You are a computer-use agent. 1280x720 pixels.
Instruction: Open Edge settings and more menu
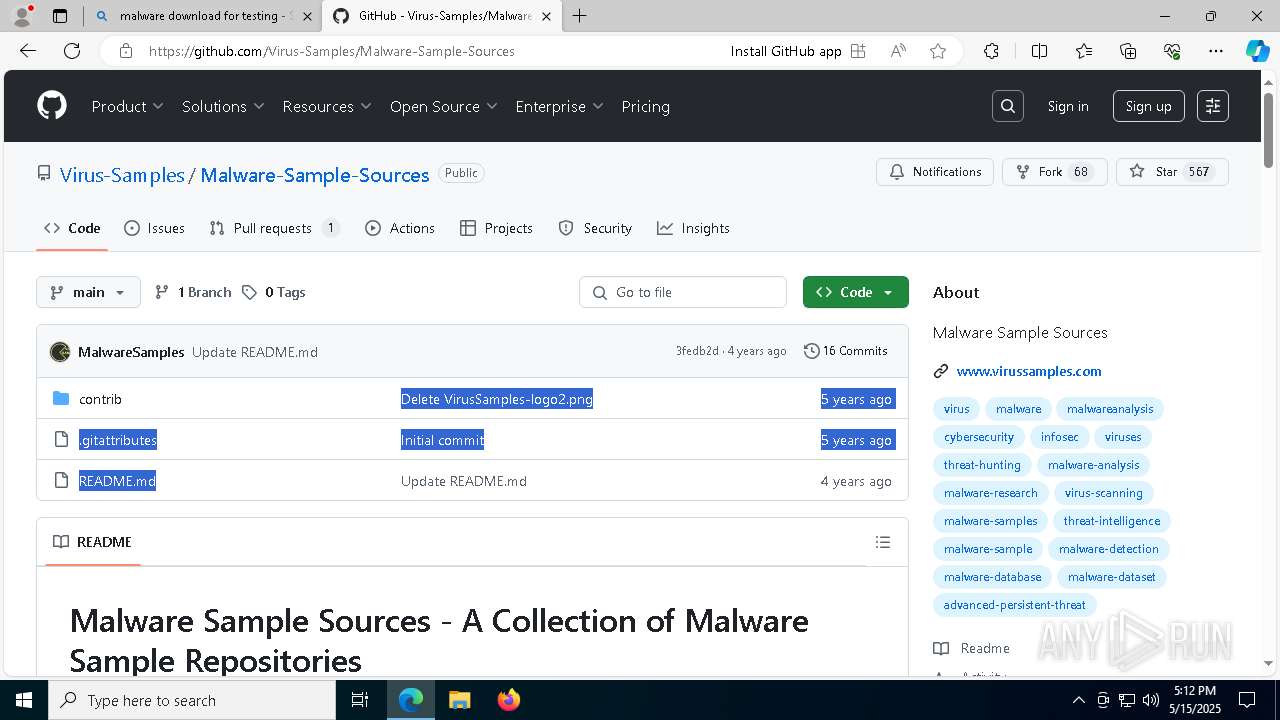point(1216,51)
